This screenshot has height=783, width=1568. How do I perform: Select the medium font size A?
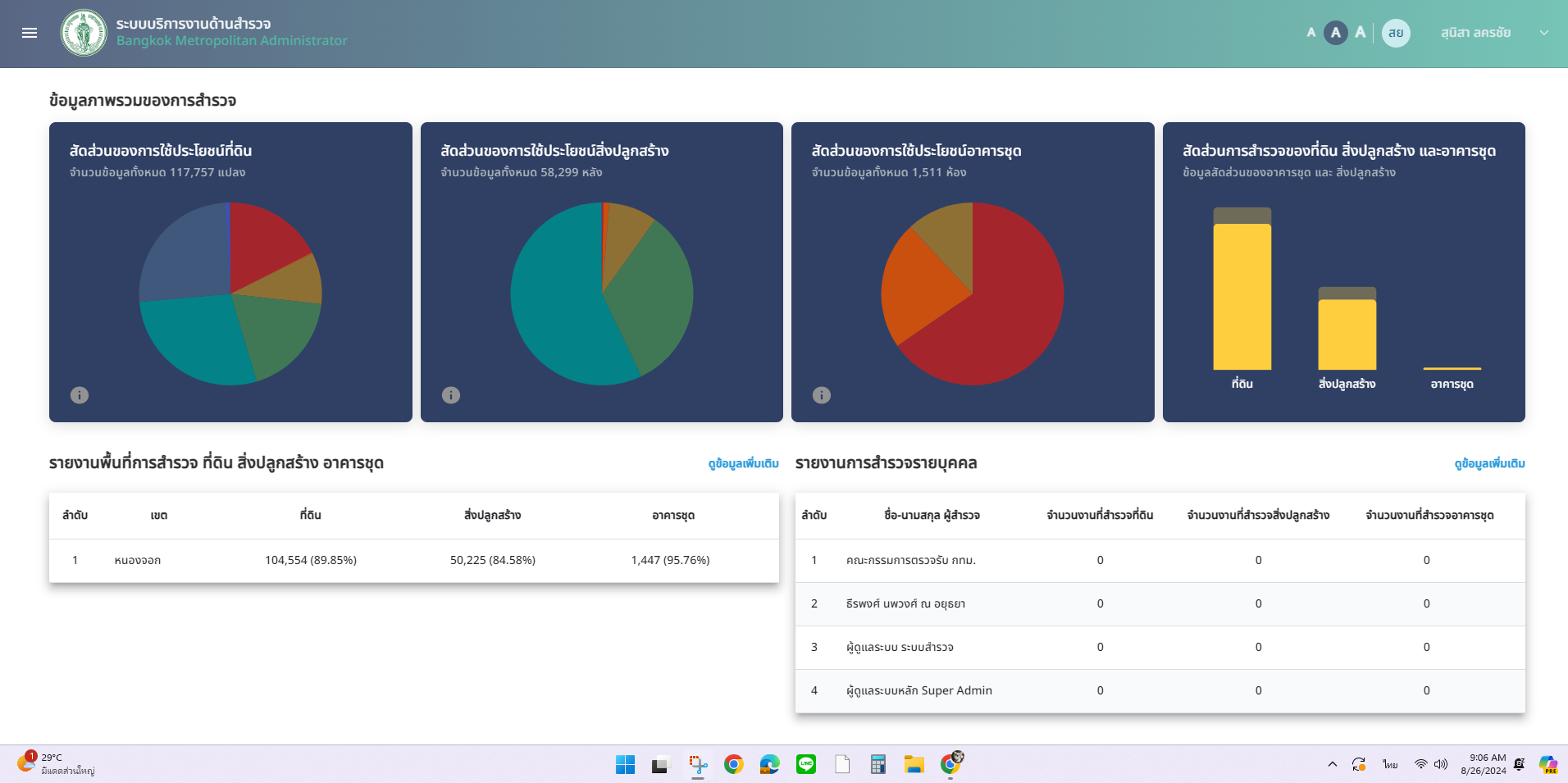pyautogui.click(x=1336, y=33)
